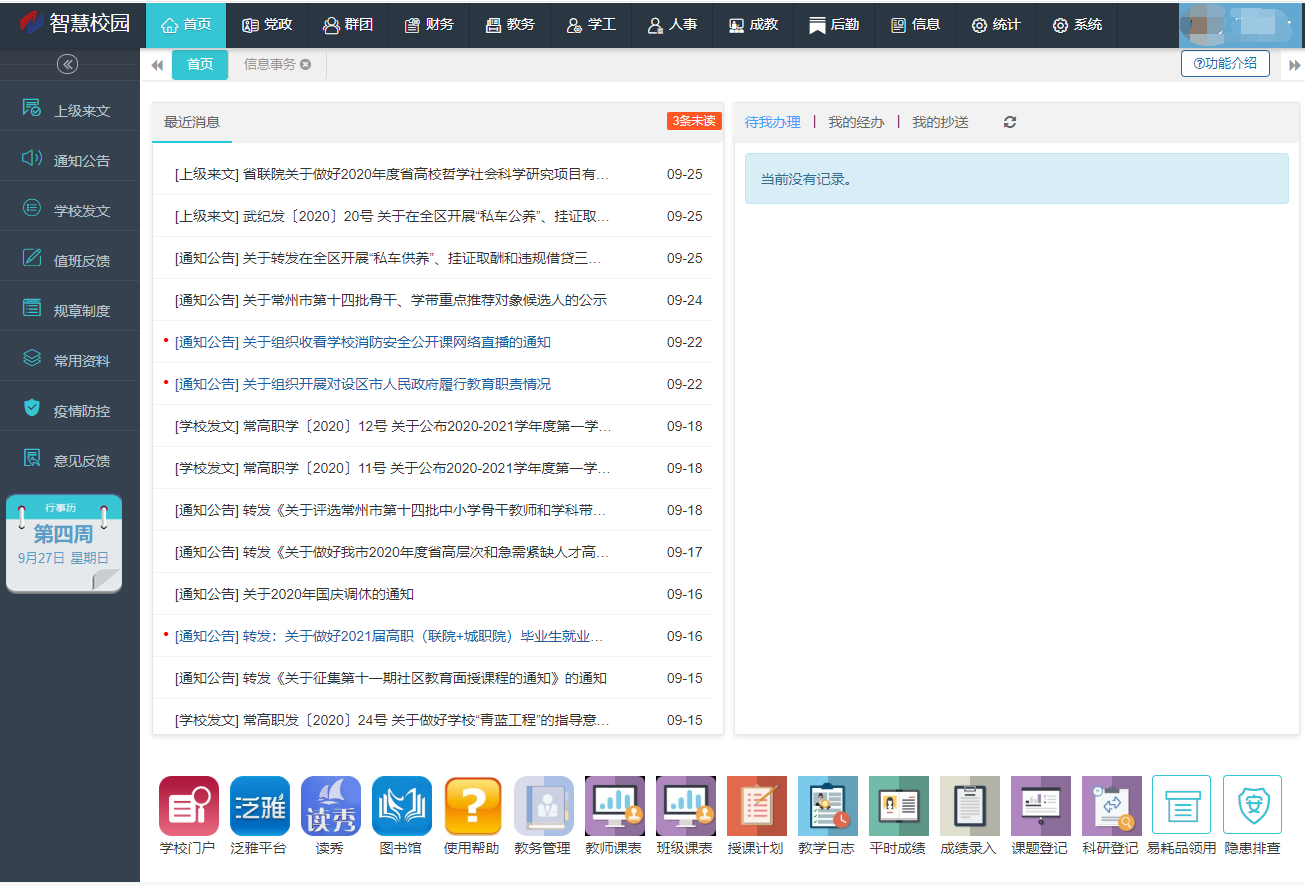Launch the 读秀 shortcut icon
Image resolution: width=1305 pixels, height=886 pixels.
coord(330,806)
